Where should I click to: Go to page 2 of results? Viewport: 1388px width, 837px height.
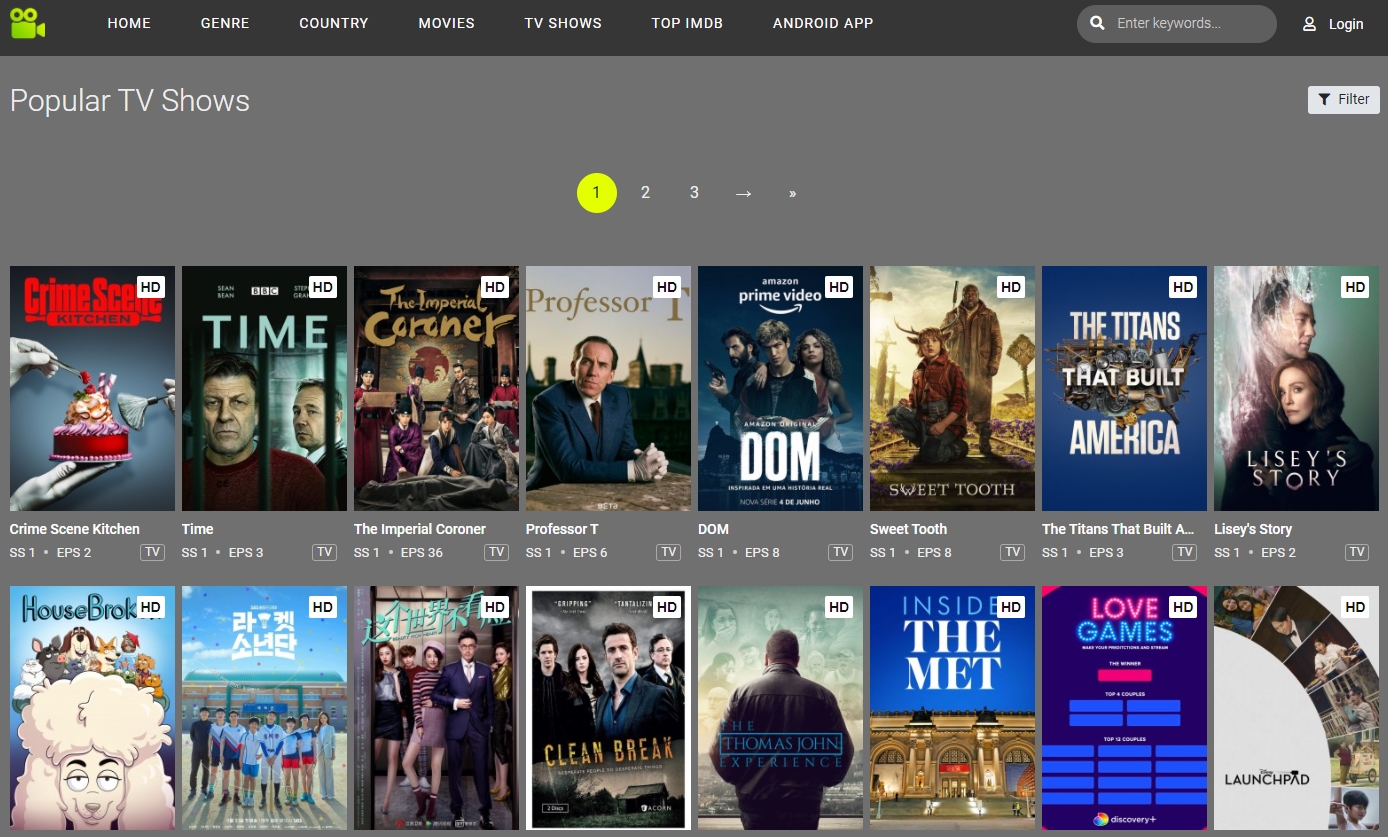click(x=645, y=193)
